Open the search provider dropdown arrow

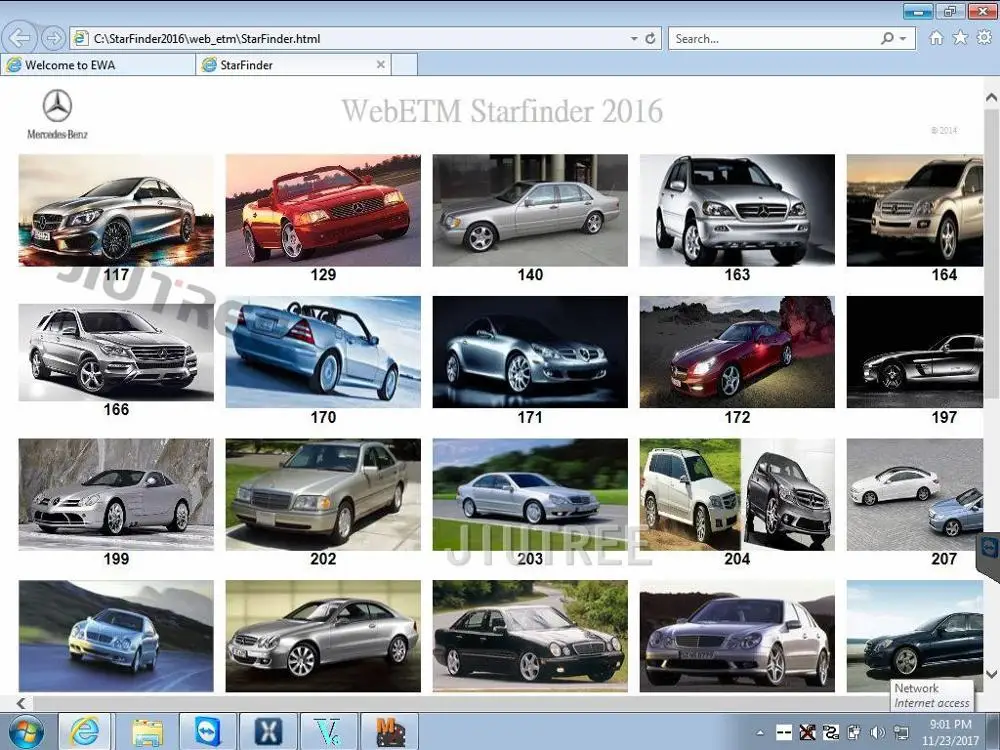pyautogui.click(x=903, y=39)
